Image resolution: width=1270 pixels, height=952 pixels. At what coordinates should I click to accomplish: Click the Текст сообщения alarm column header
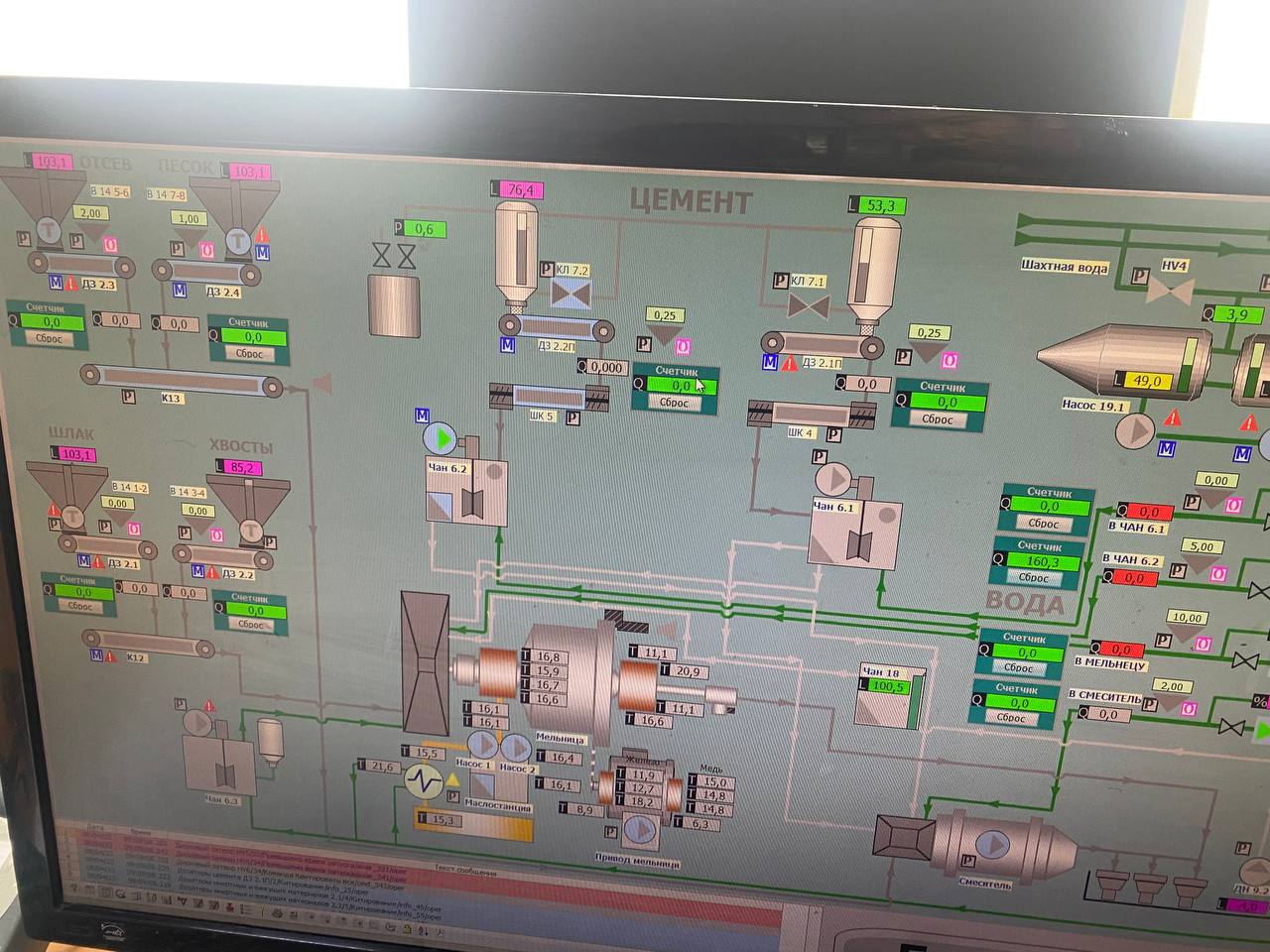[x=466, y=871]
